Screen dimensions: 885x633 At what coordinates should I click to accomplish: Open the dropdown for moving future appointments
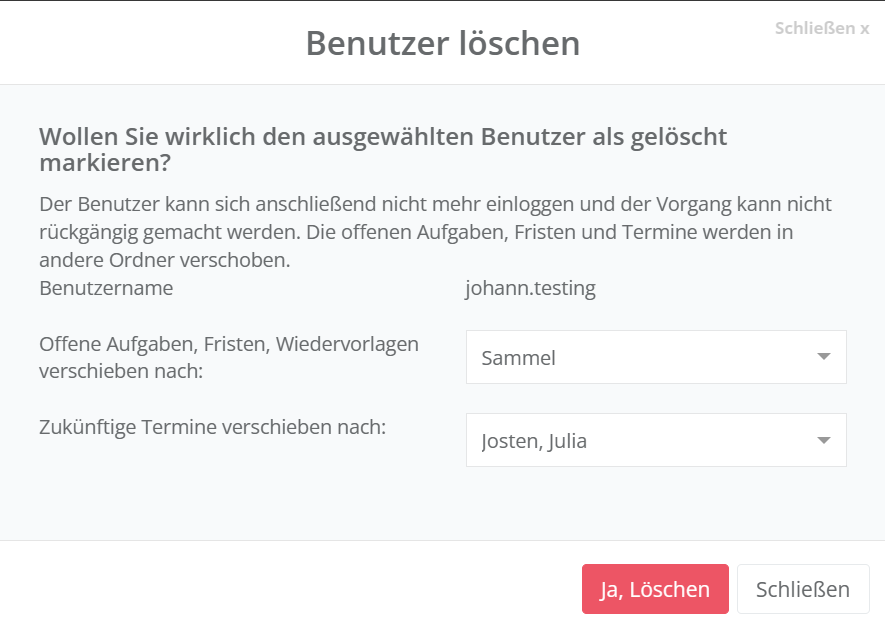coord(655,440)
